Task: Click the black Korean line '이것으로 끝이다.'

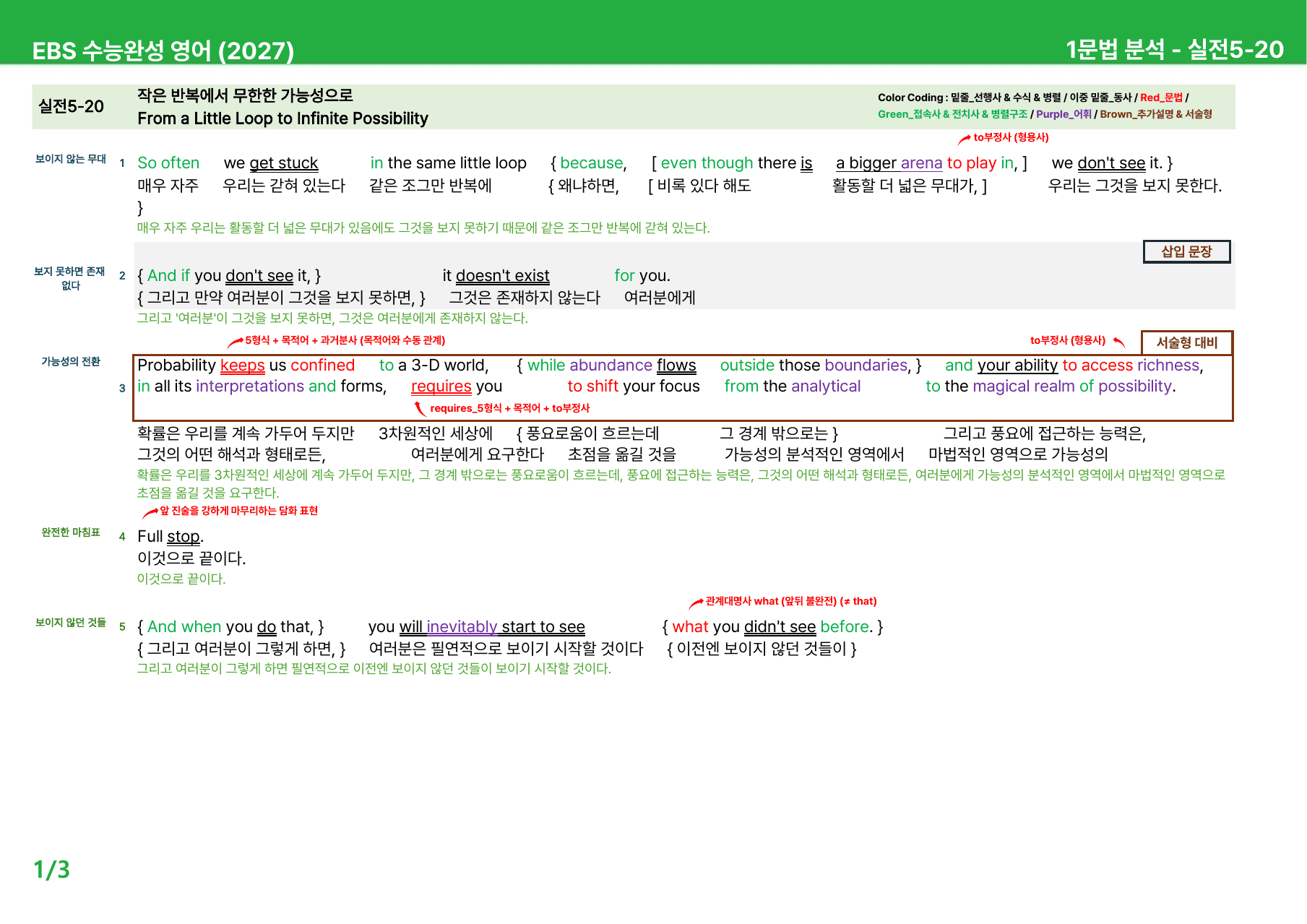Action: (x=191, y=558)
